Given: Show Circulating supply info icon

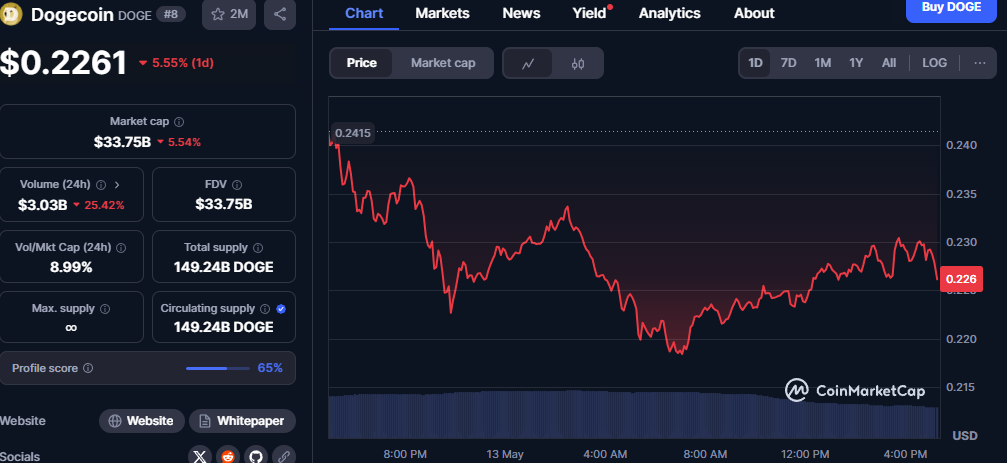Looking at the screenshot, I should (265, 309).
